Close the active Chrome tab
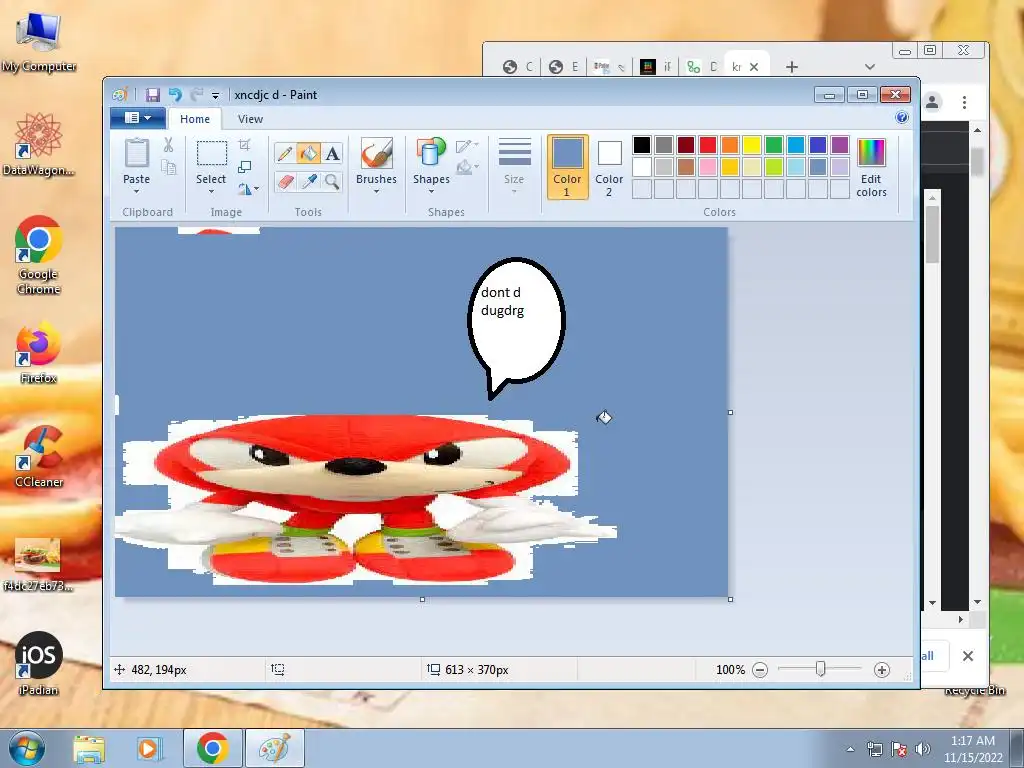The height and width of the screenshot is (768, 1024). click(754, 67)
